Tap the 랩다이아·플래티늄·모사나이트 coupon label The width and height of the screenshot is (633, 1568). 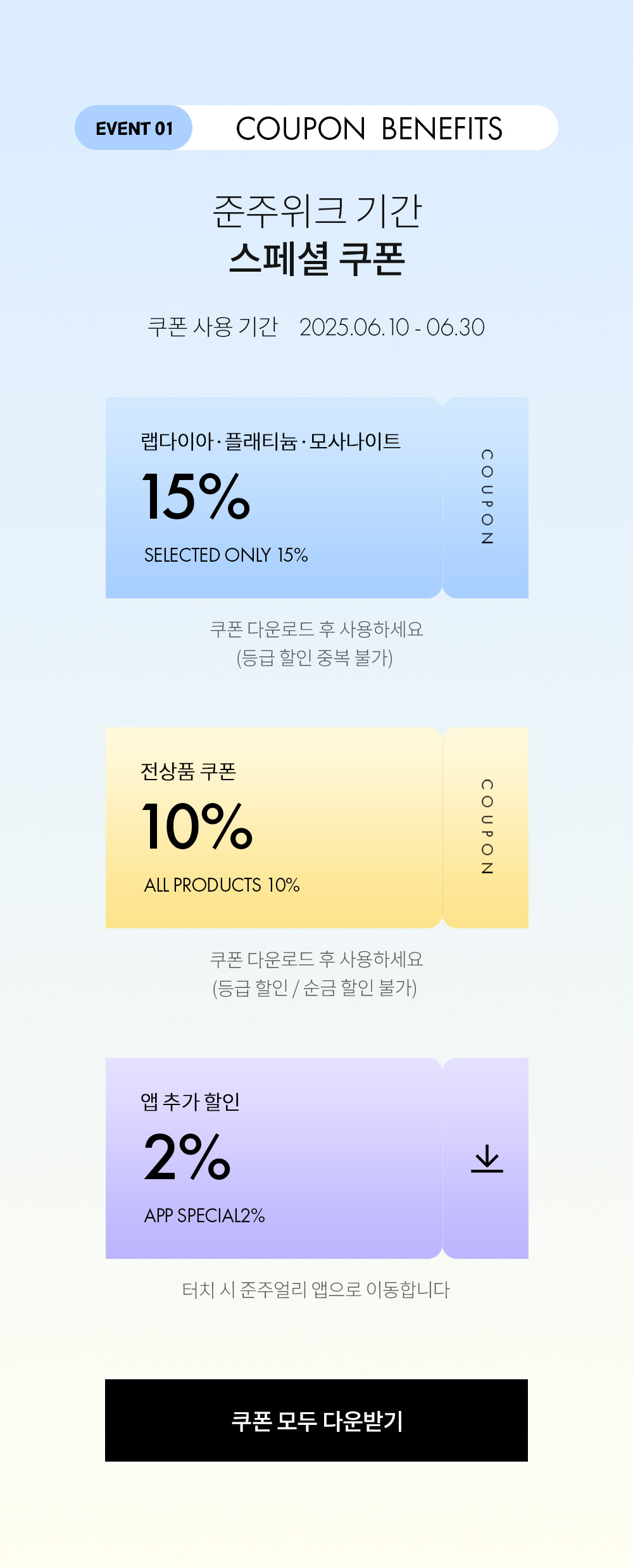tap(270, 441)
